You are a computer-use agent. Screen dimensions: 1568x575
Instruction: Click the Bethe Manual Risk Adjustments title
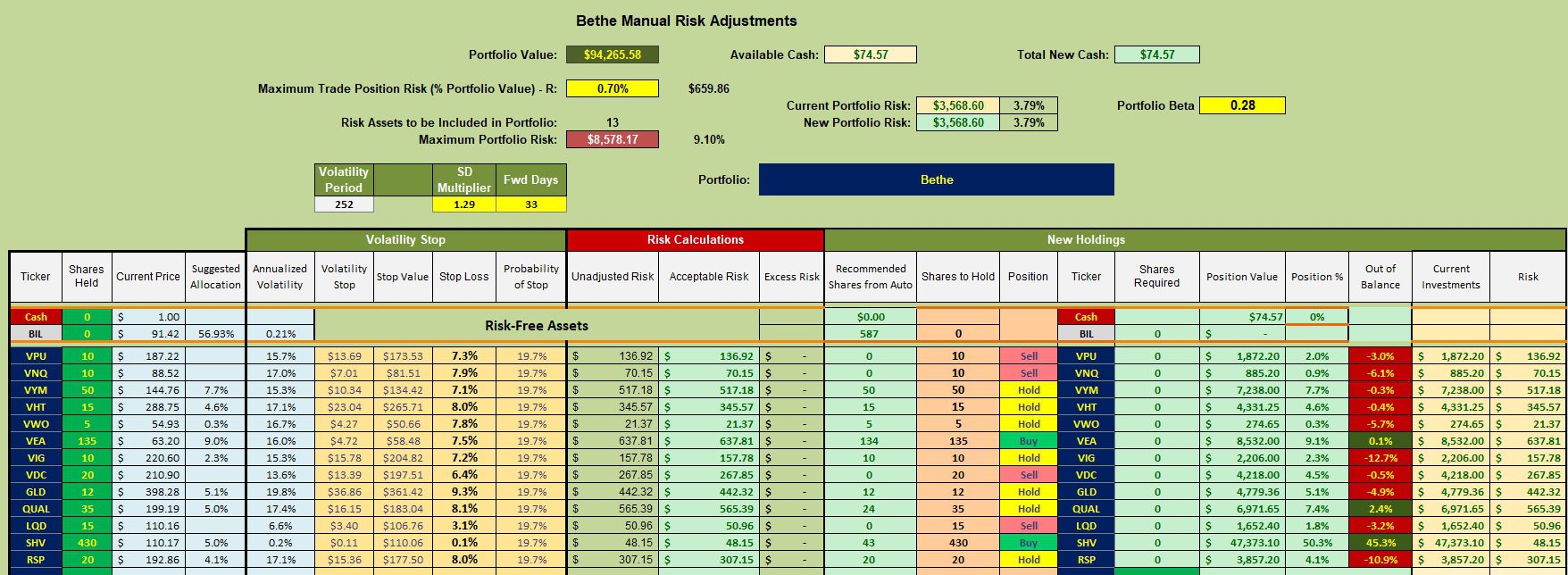click(687, 21)
